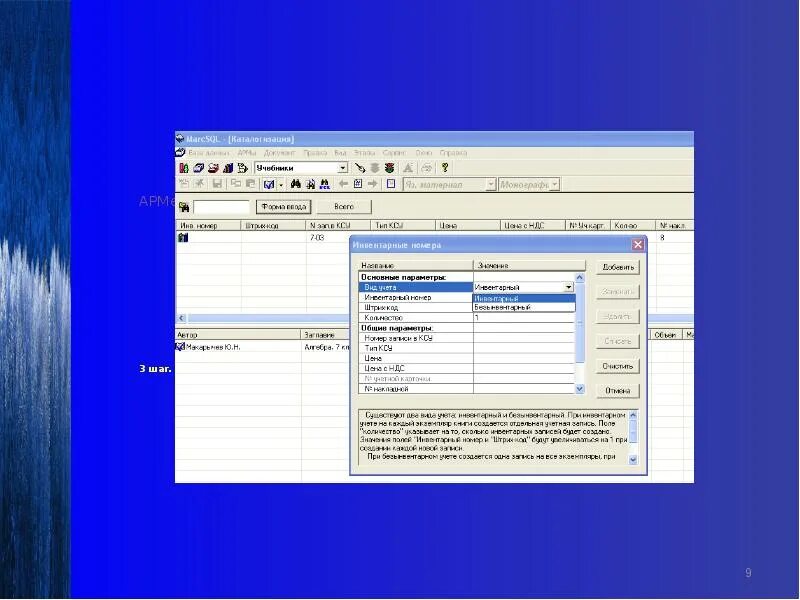800x600 pixels.
Task: Click the red third icon in the top toolbar
Action: point(213,168)
